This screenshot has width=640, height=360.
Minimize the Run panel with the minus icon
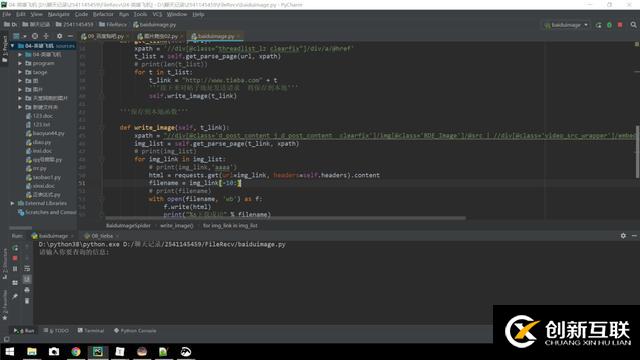pyautogui.click(x=634, y=236)
